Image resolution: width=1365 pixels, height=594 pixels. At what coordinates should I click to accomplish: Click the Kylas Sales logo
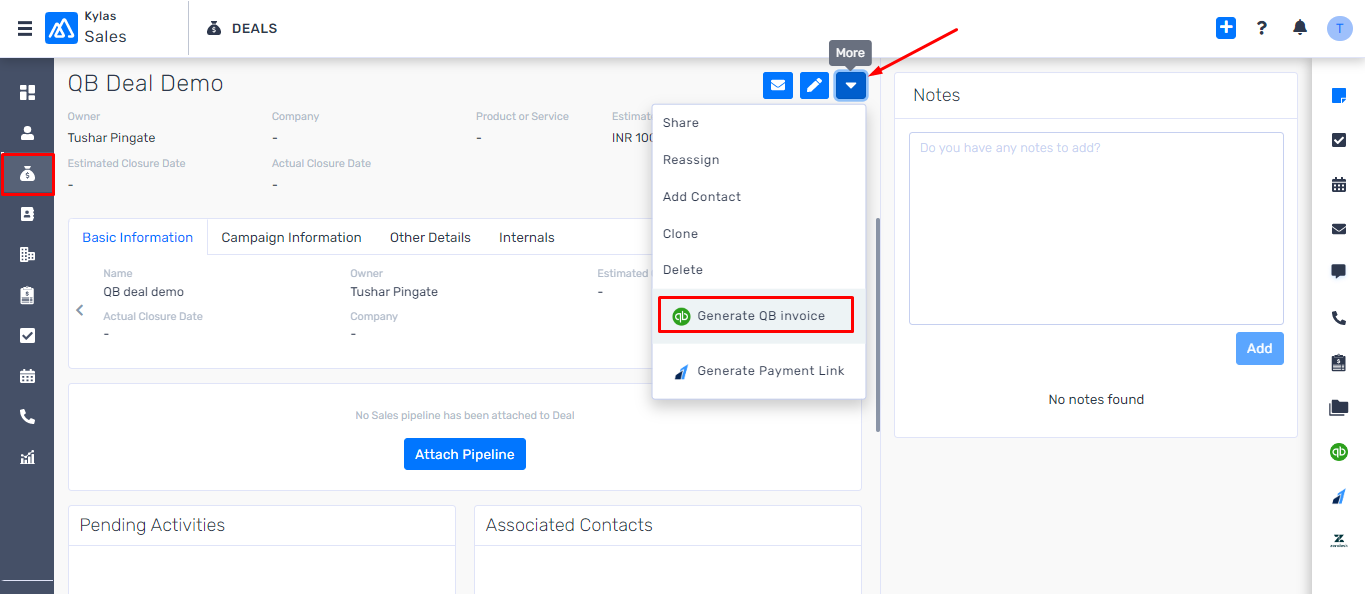(x=87, y=28)
